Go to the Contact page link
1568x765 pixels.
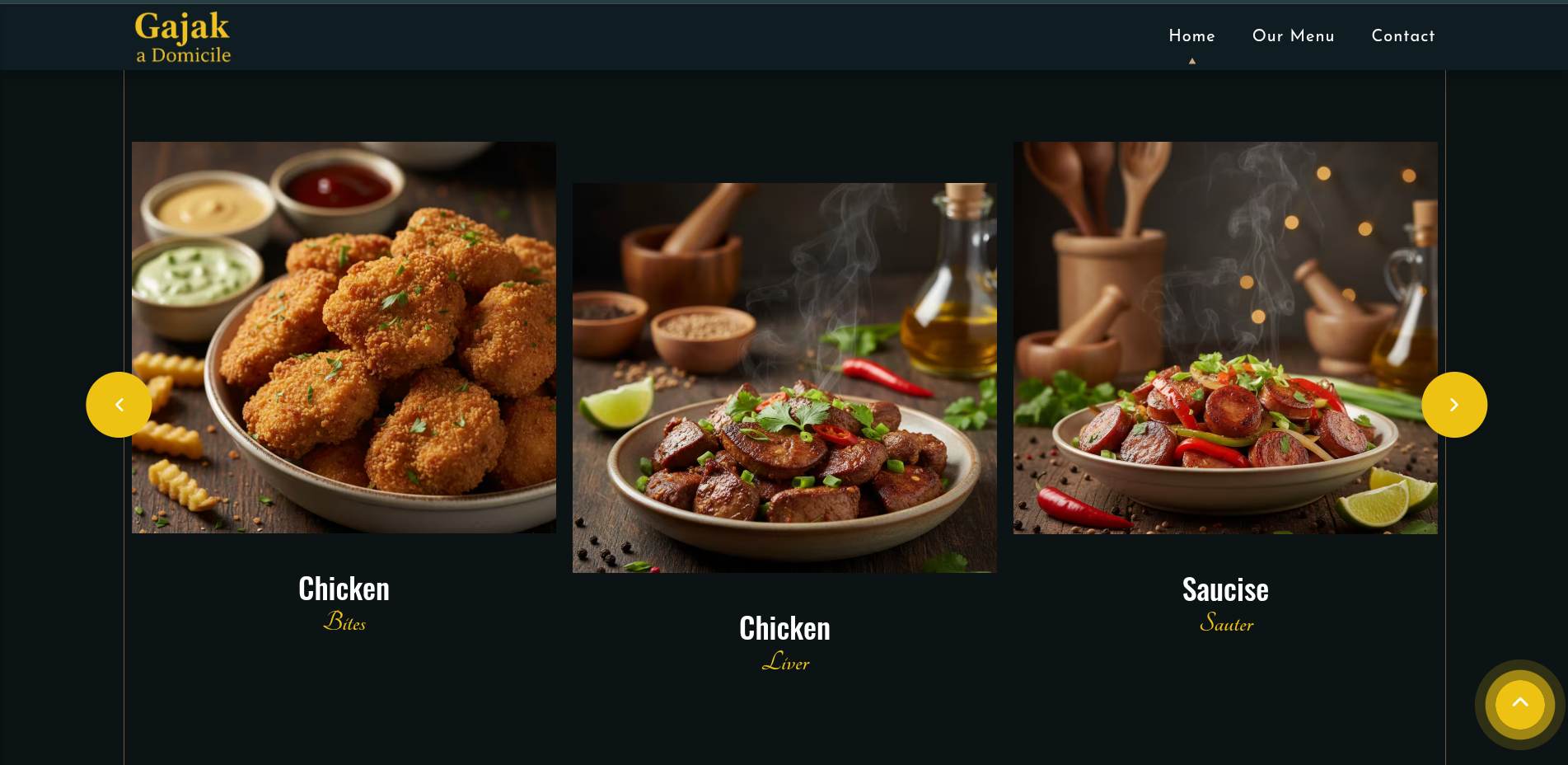click(1403, 35)
